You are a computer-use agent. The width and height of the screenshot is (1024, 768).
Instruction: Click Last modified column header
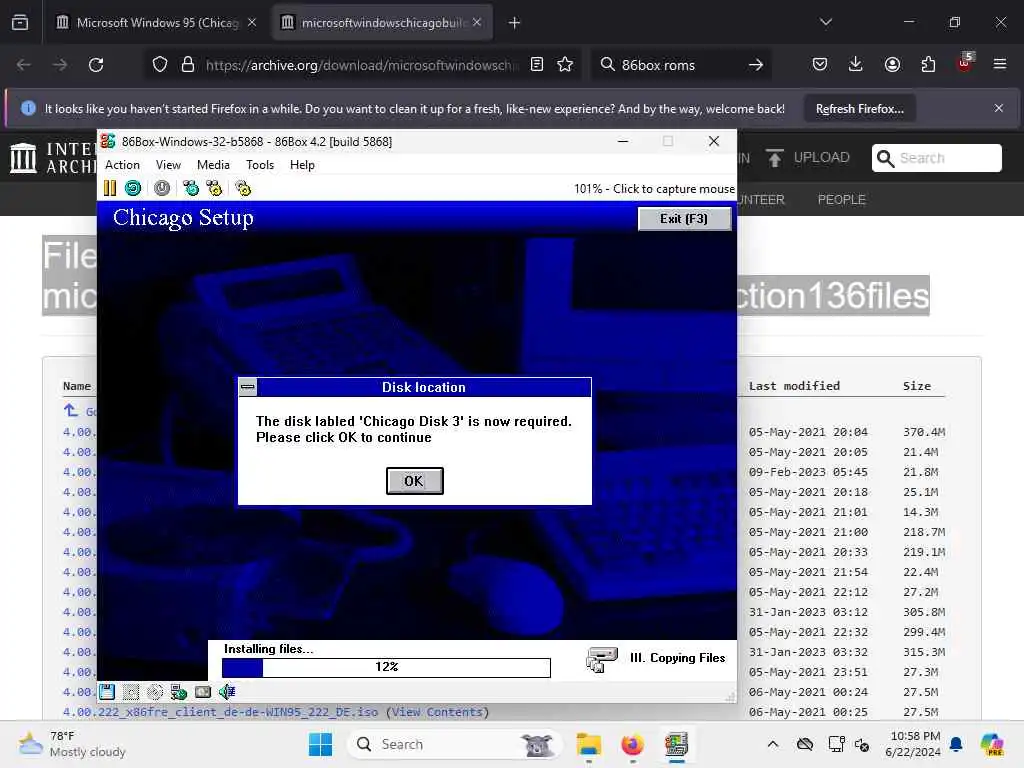(794, 386)
